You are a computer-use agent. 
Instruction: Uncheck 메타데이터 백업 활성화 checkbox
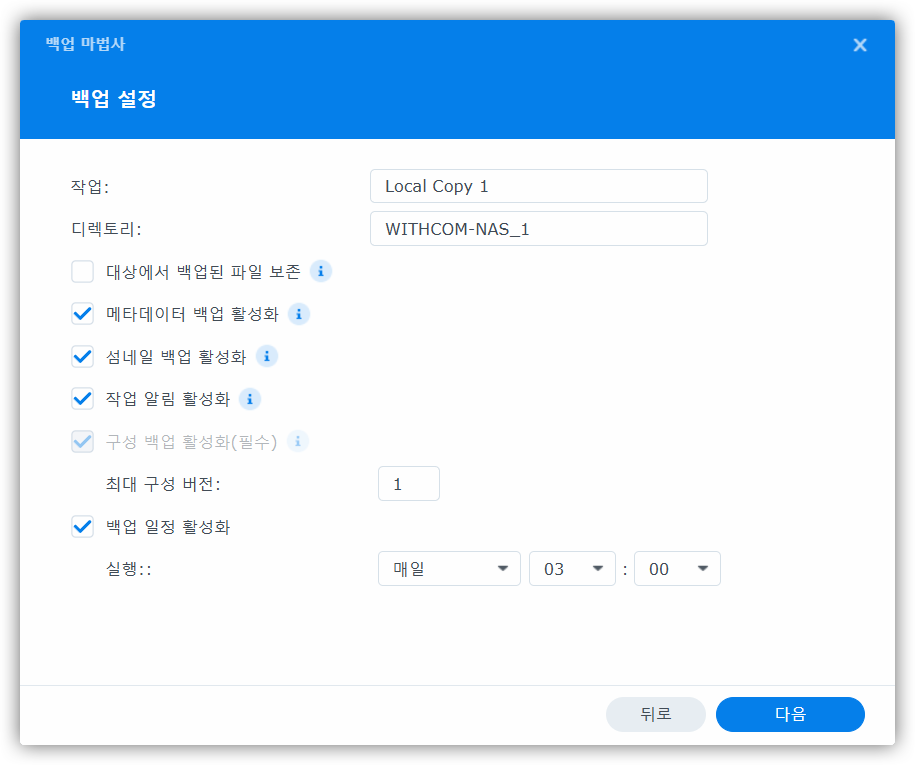pos(83,314)
